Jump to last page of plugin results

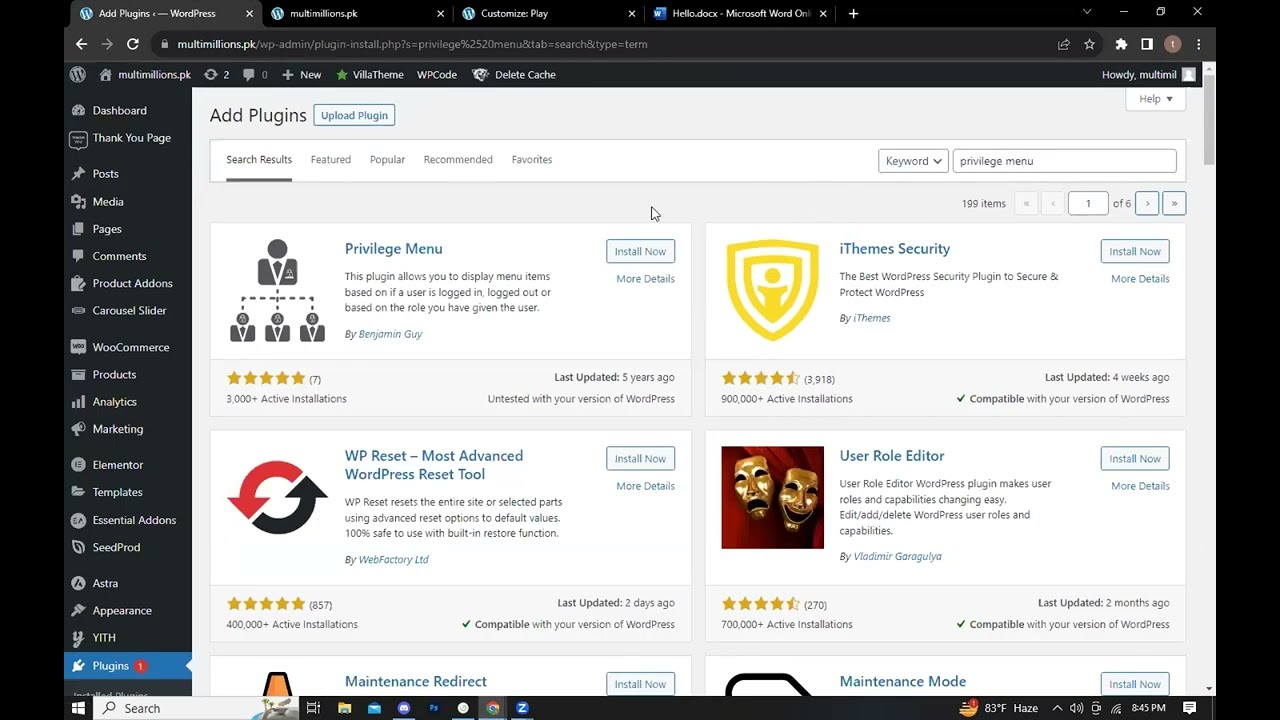[1174, 204]
